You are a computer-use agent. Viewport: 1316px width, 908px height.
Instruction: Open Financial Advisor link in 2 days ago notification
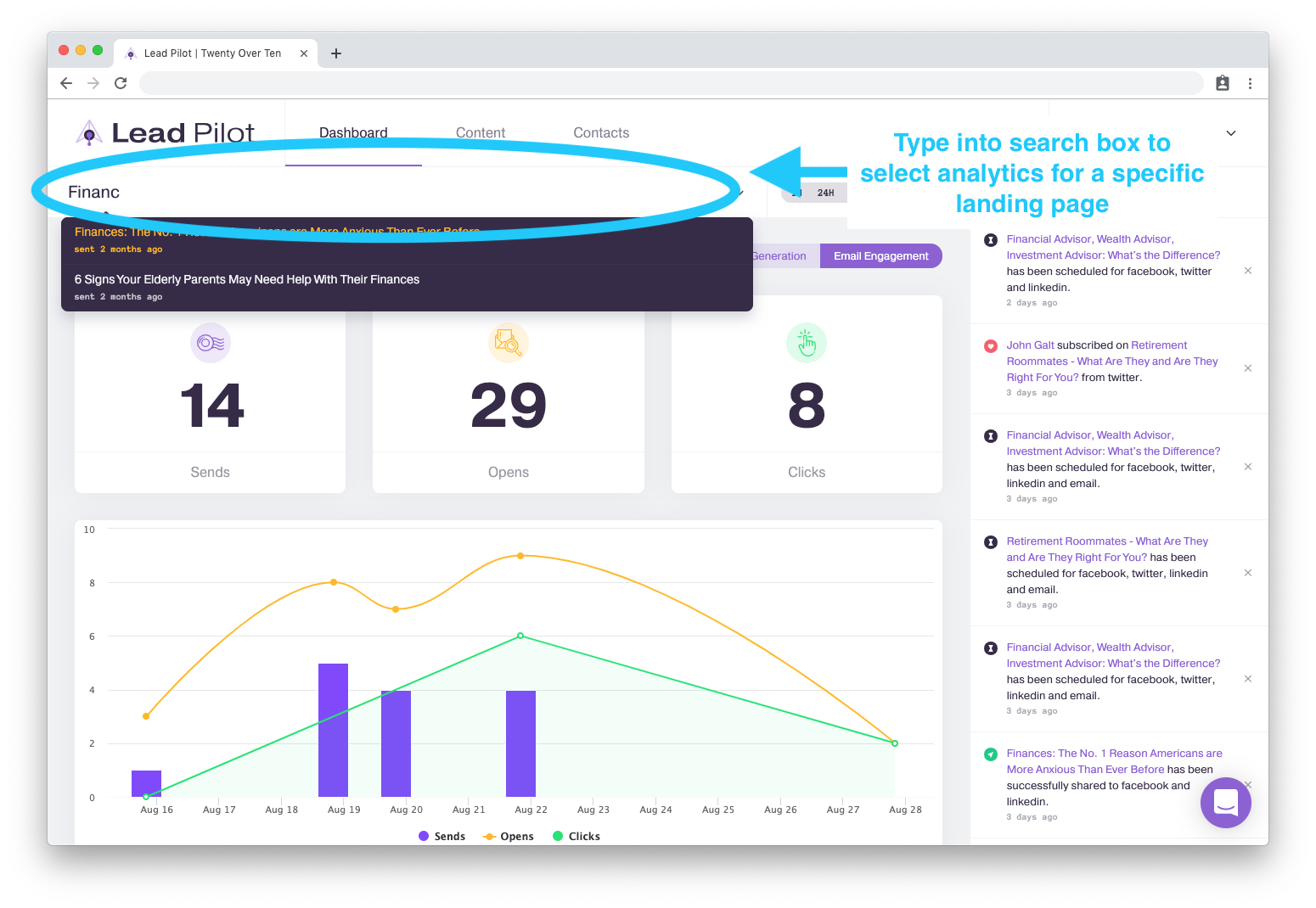pyautogui.click(x=1113, y=247)
